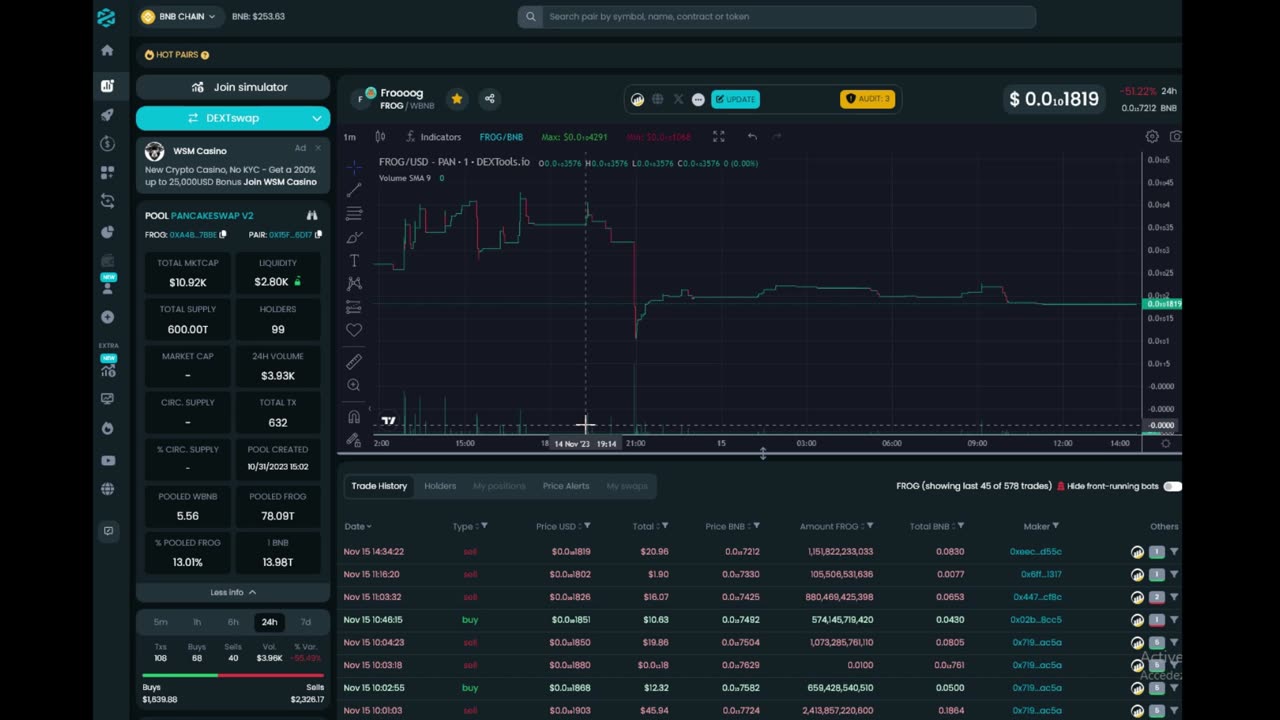Open chart settings gear icon
Screen dimensions: 1280x720
[x=1152, y=136]
